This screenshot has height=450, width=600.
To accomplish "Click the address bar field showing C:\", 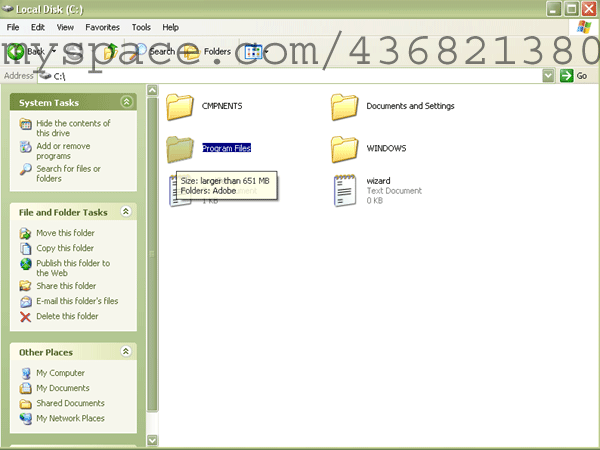I will [x=289, y=76].
